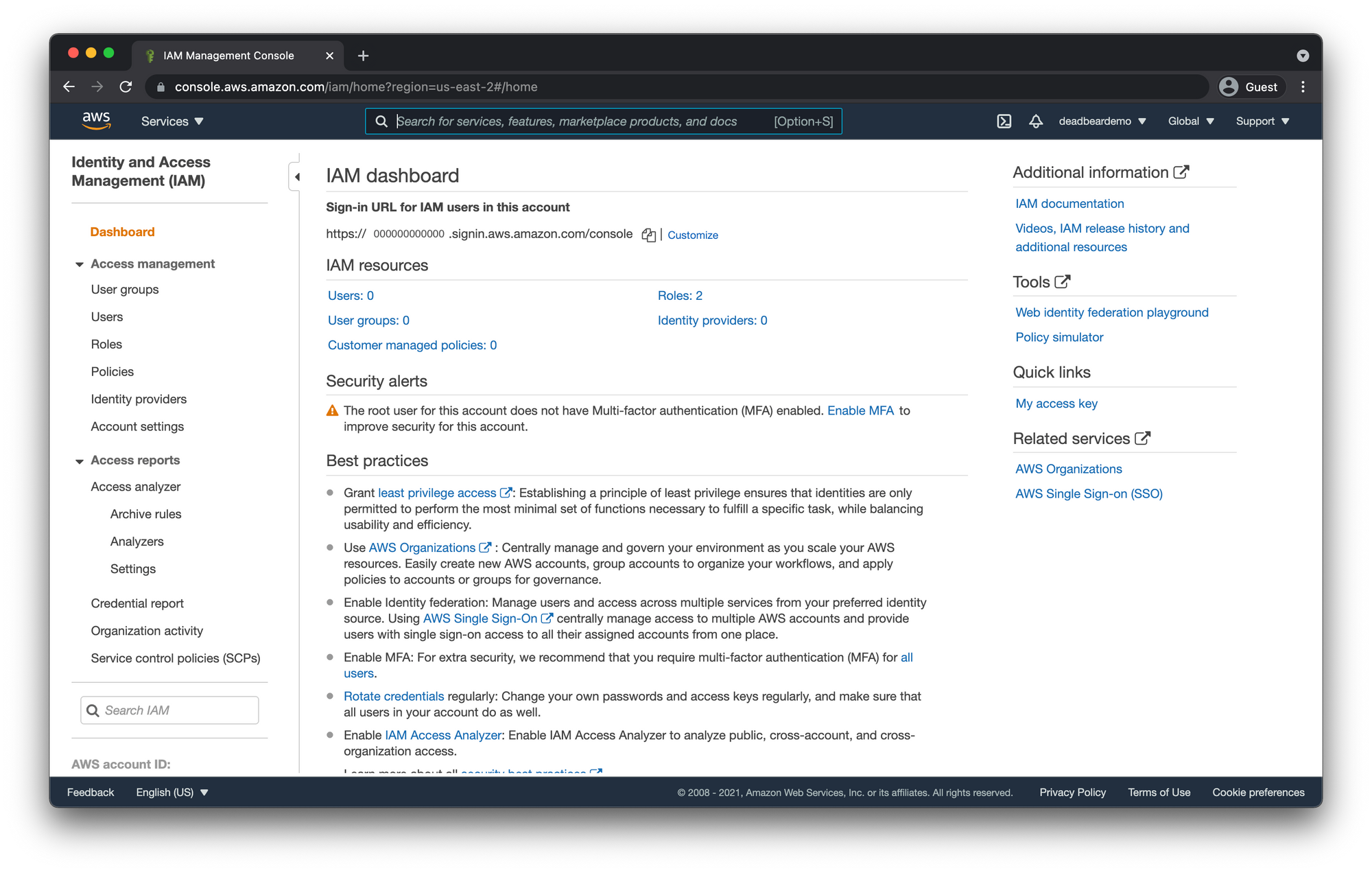Copy the sign-in URL with copy icon
The image size is (1372, 873).
pos(648,235)
